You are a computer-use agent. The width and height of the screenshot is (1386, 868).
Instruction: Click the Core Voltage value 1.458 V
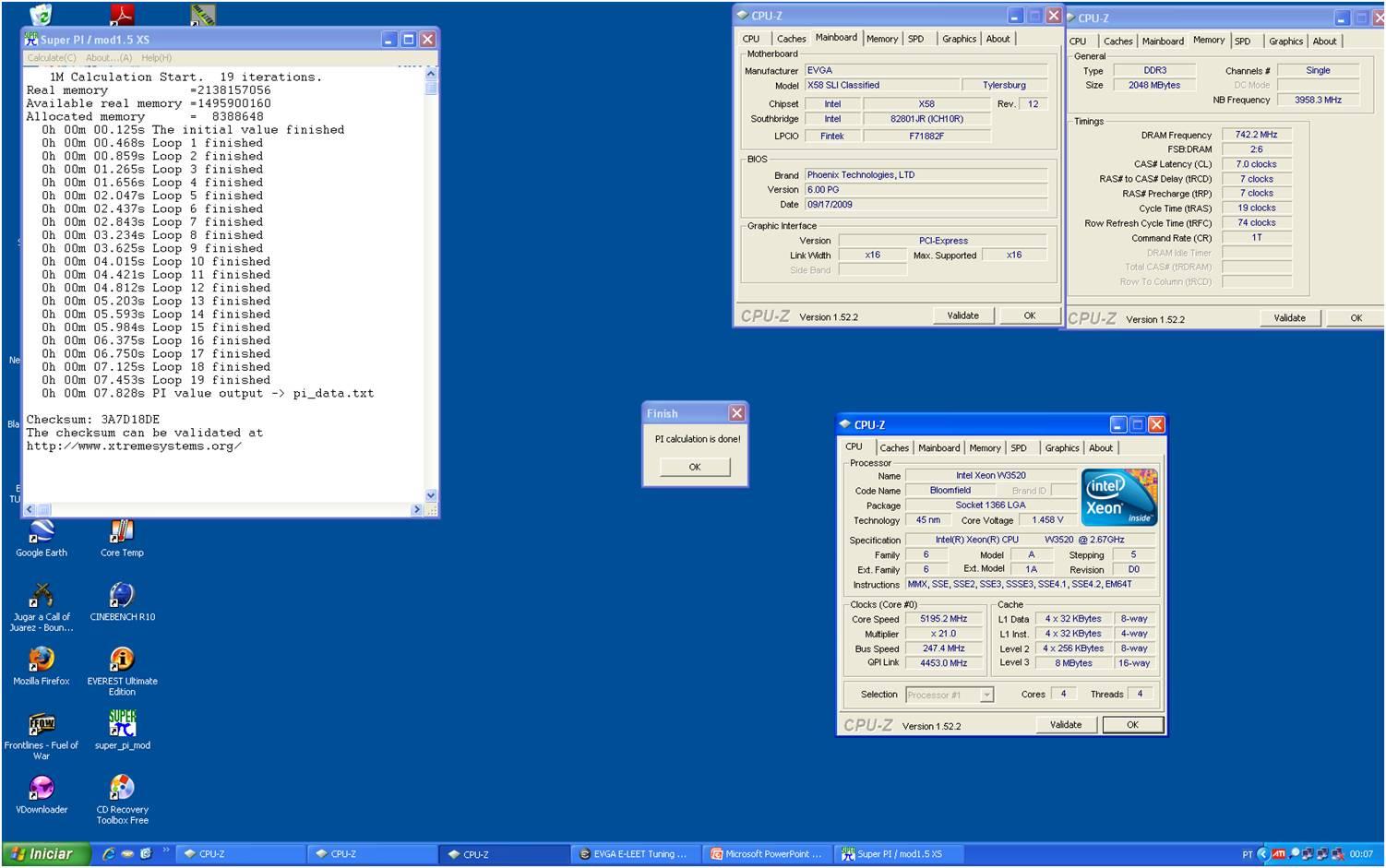(x=1047, y=520)
